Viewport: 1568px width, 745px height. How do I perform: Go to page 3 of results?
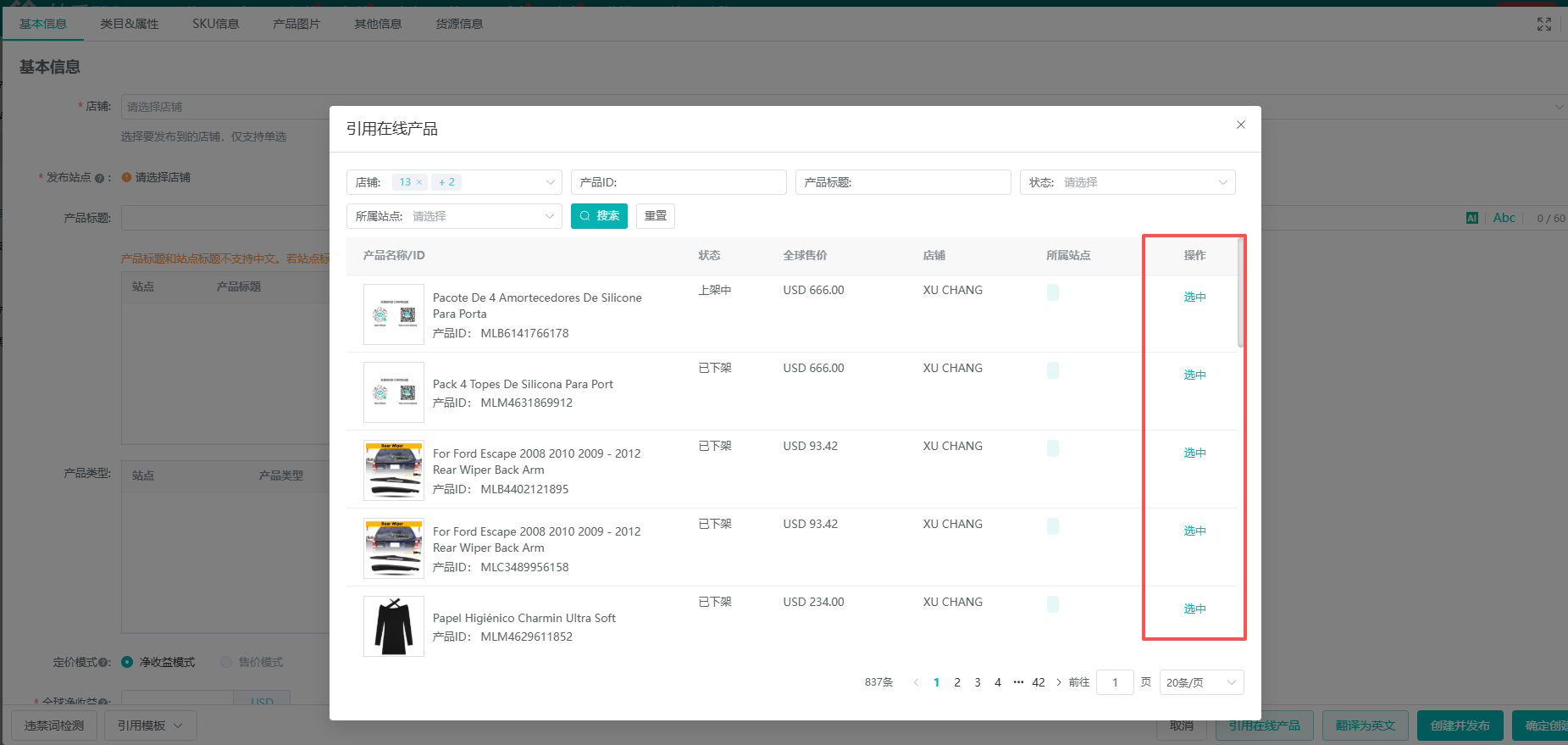tap(978, 682)
